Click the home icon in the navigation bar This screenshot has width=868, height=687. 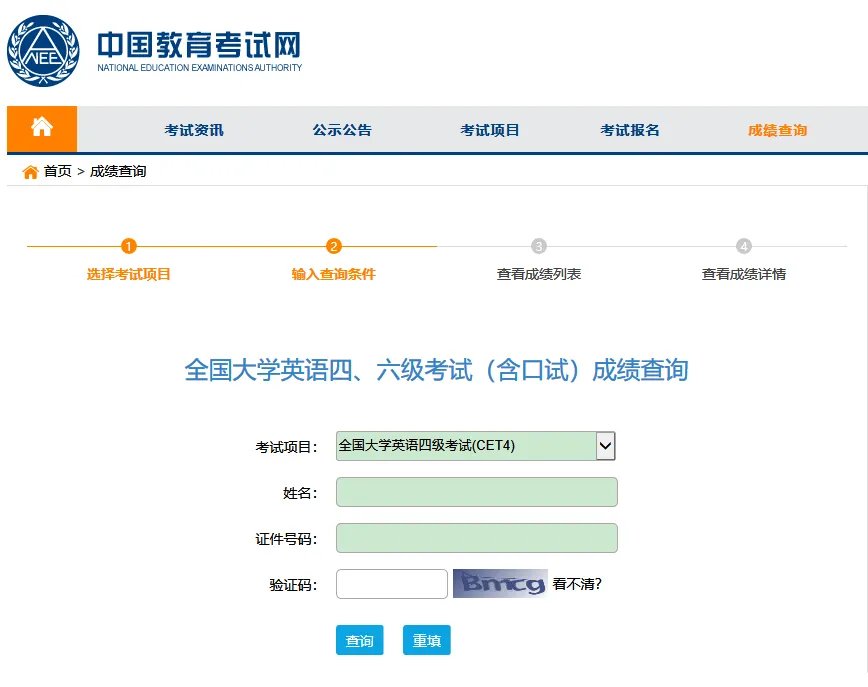tap(41, 129)
